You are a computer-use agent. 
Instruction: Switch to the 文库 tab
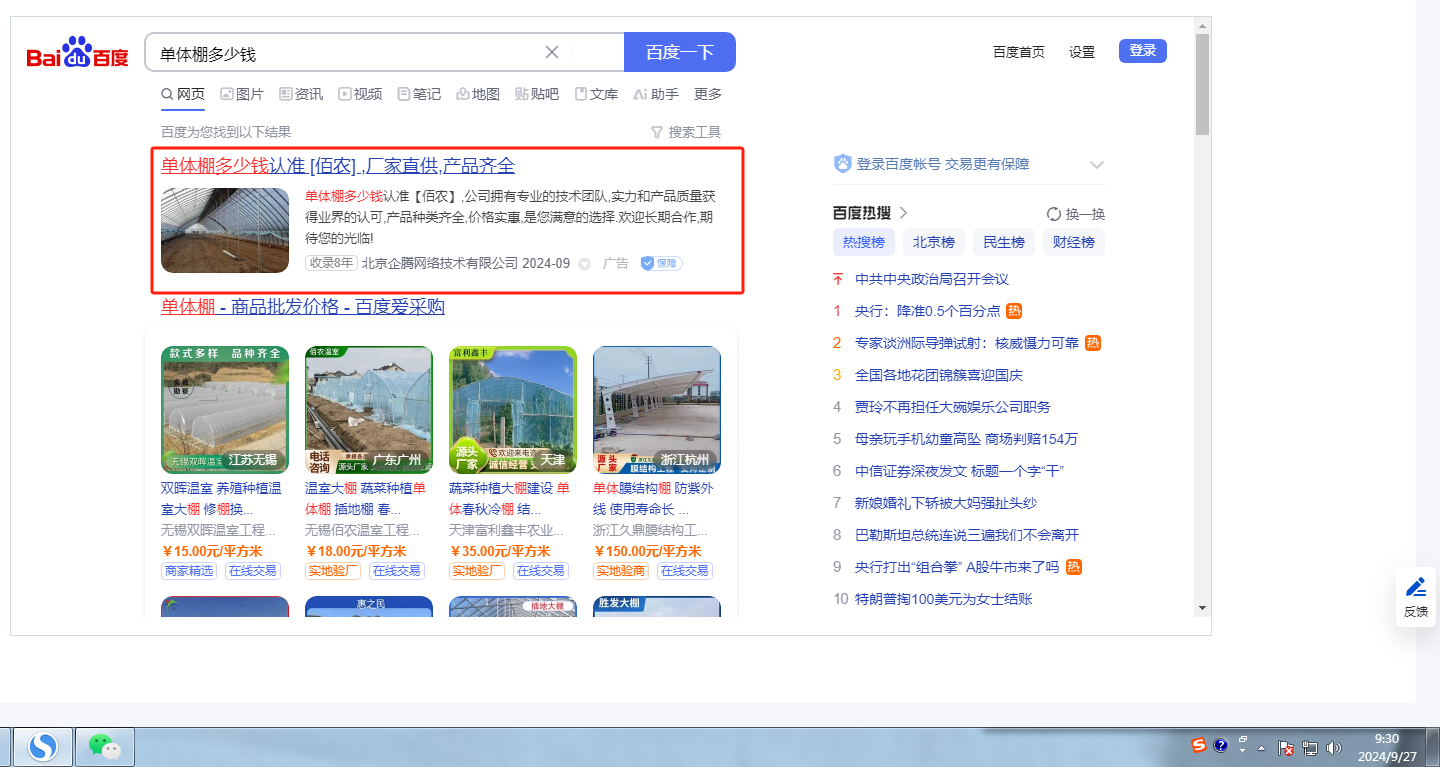pos(596,94)
